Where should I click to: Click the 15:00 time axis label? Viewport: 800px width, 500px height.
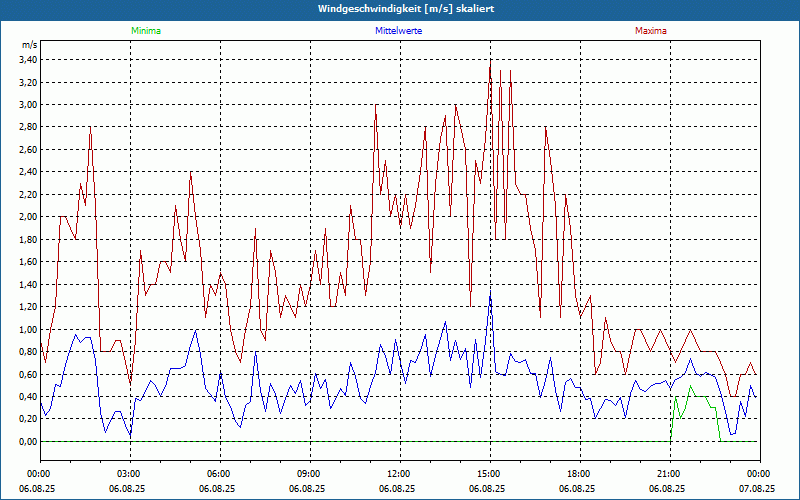point(490,474)
